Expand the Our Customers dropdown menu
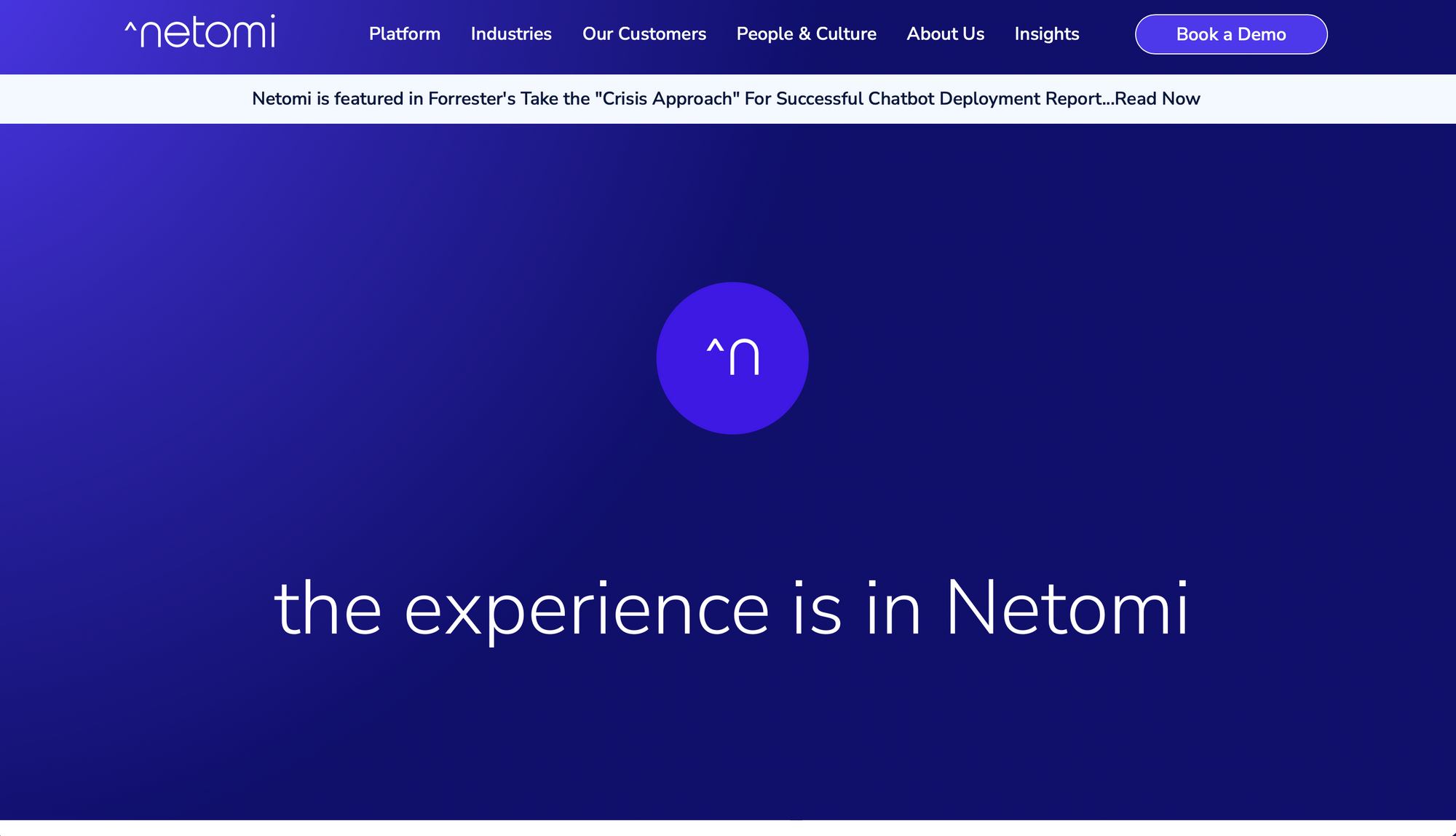 coord(644,34)
